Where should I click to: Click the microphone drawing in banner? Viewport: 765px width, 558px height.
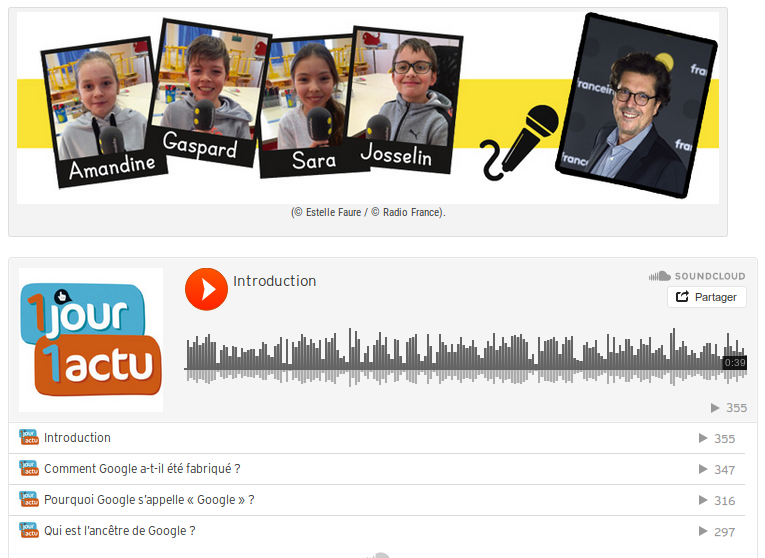(x=520, y=143)
